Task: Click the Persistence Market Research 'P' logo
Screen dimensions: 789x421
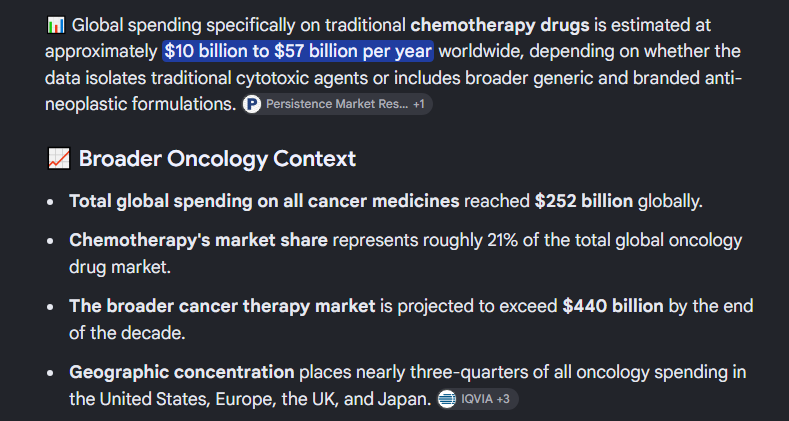Action: tap(252, 104)
